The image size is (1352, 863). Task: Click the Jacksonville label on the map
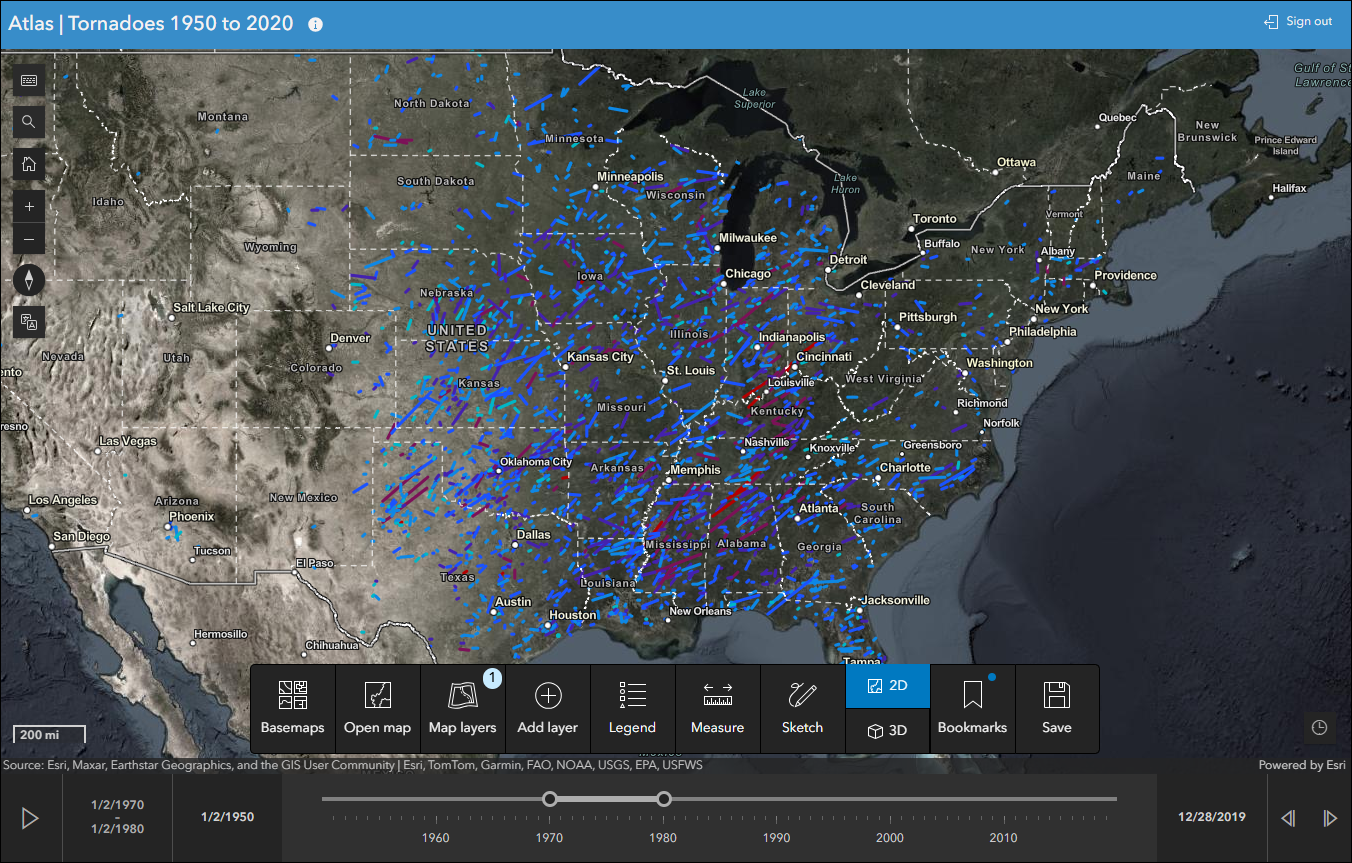pyautogui.click(x=897, y=601)
